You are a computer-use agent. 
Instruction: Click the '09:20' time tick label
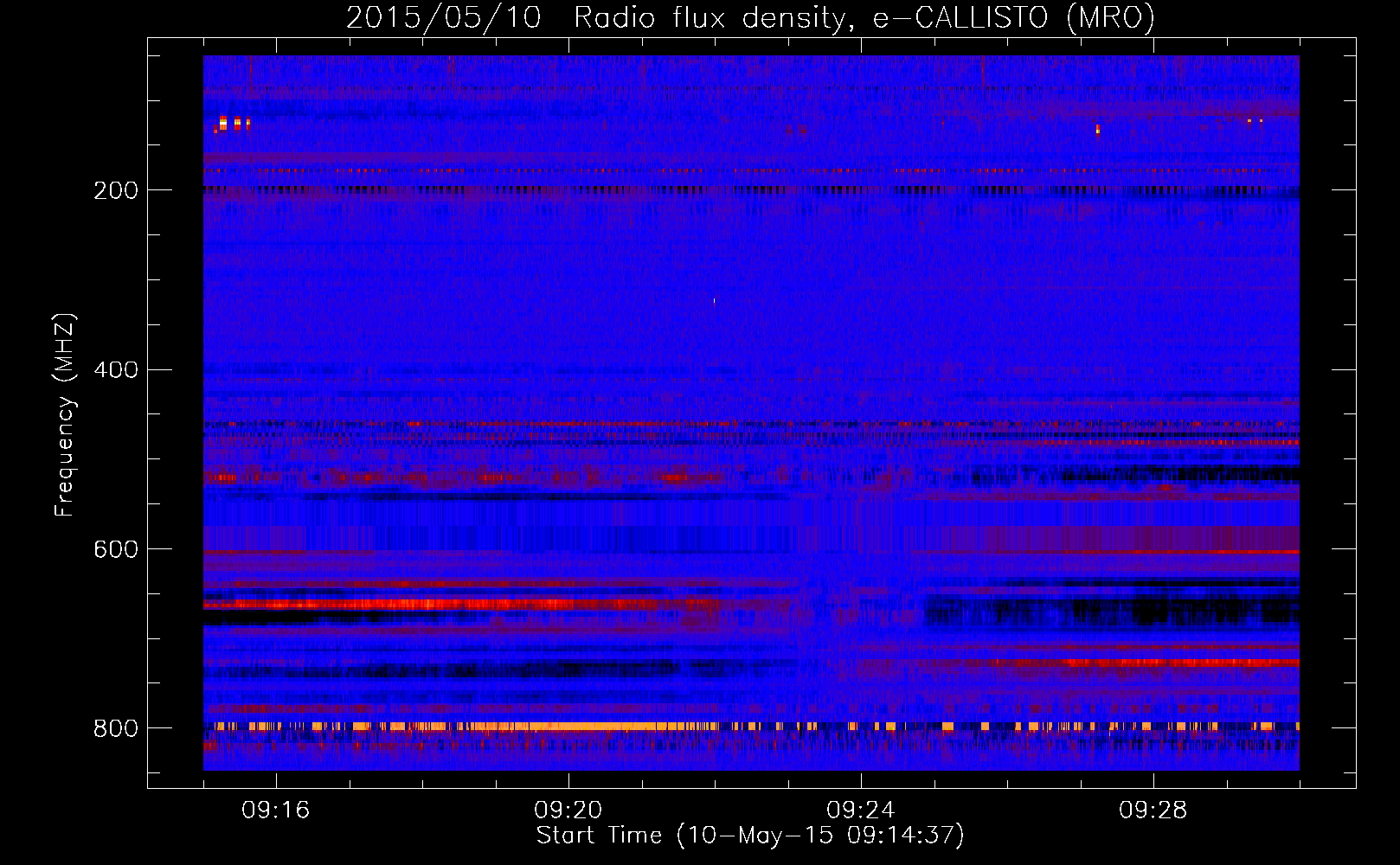(568, 811)
